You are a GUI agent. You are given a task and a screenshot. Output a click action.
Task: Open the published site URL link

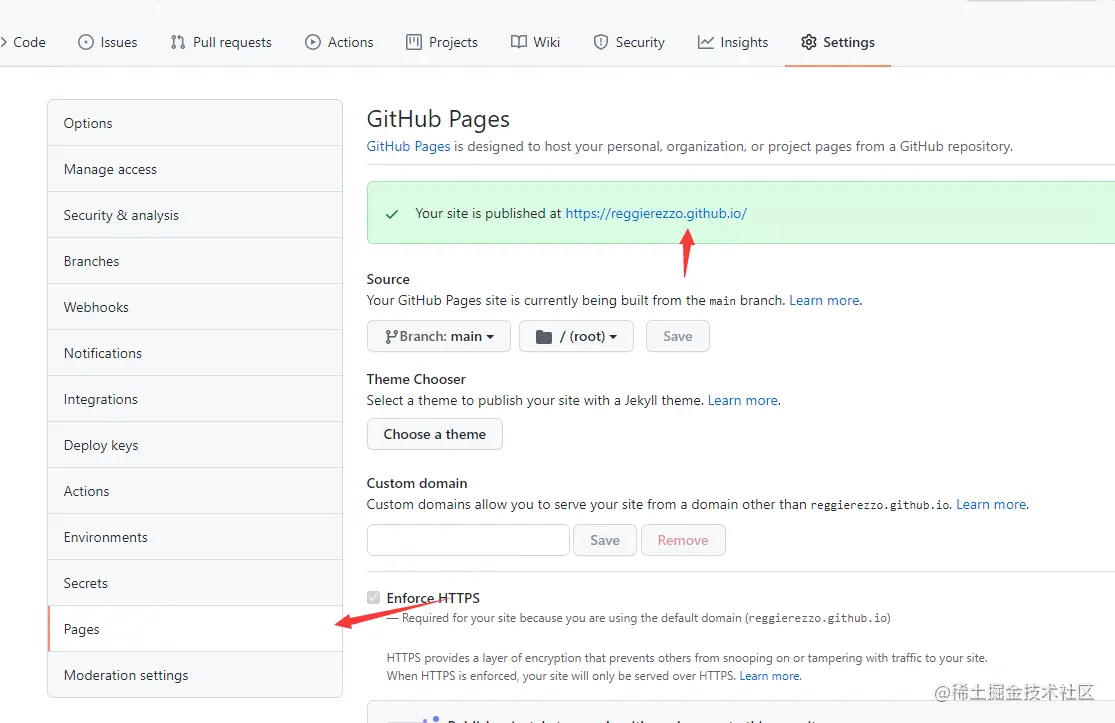pos(656,213)
